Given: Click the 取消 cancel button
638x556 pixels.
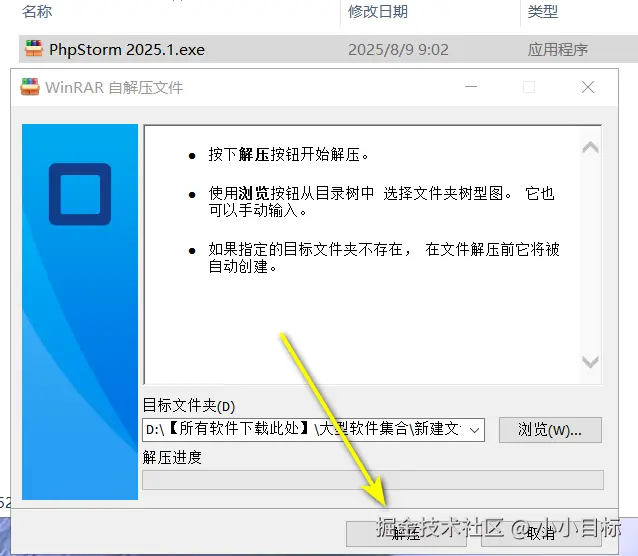Looking at the screenshot, I should (x=541, y=533).
